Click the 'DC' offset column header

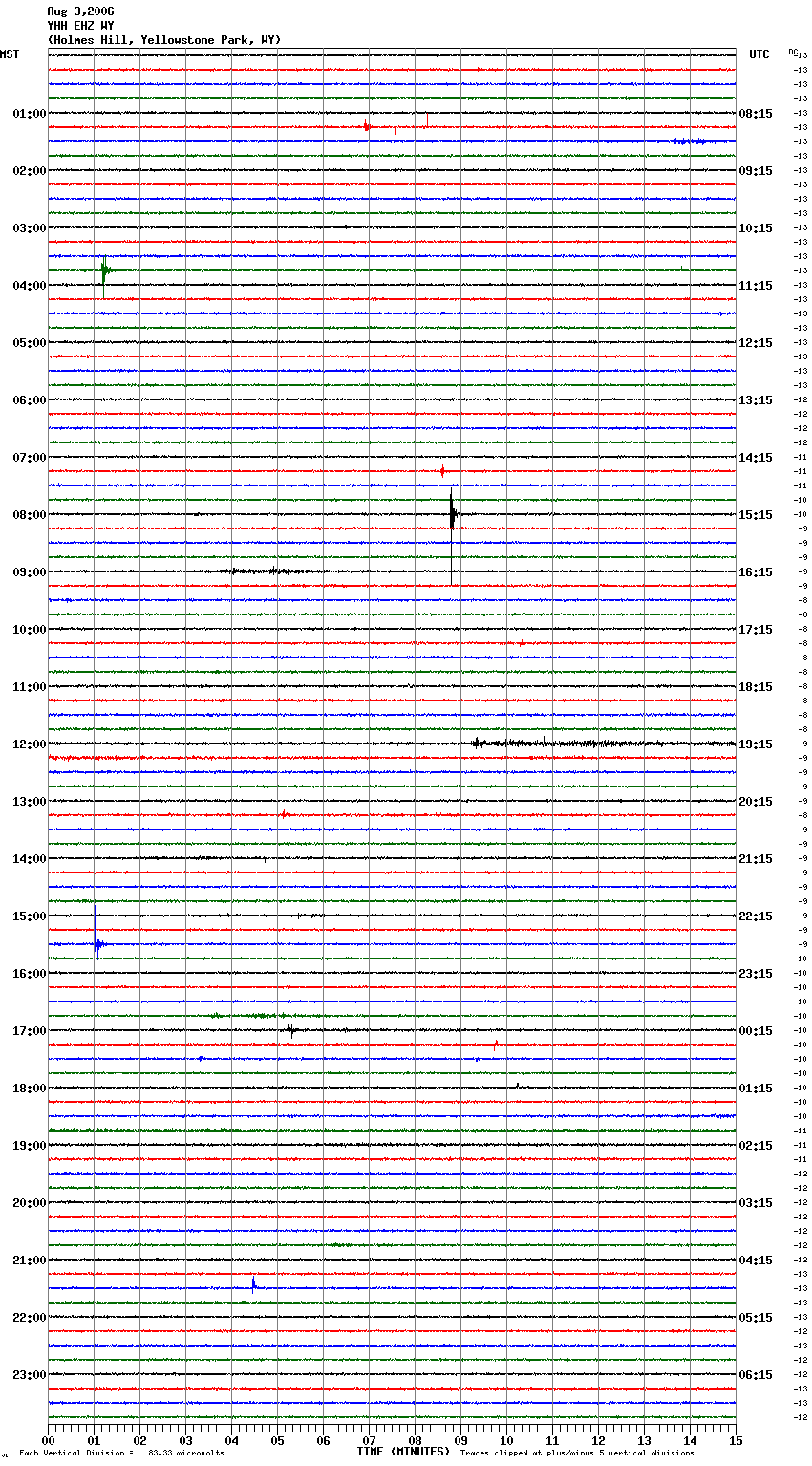click(x=793, y=51)
